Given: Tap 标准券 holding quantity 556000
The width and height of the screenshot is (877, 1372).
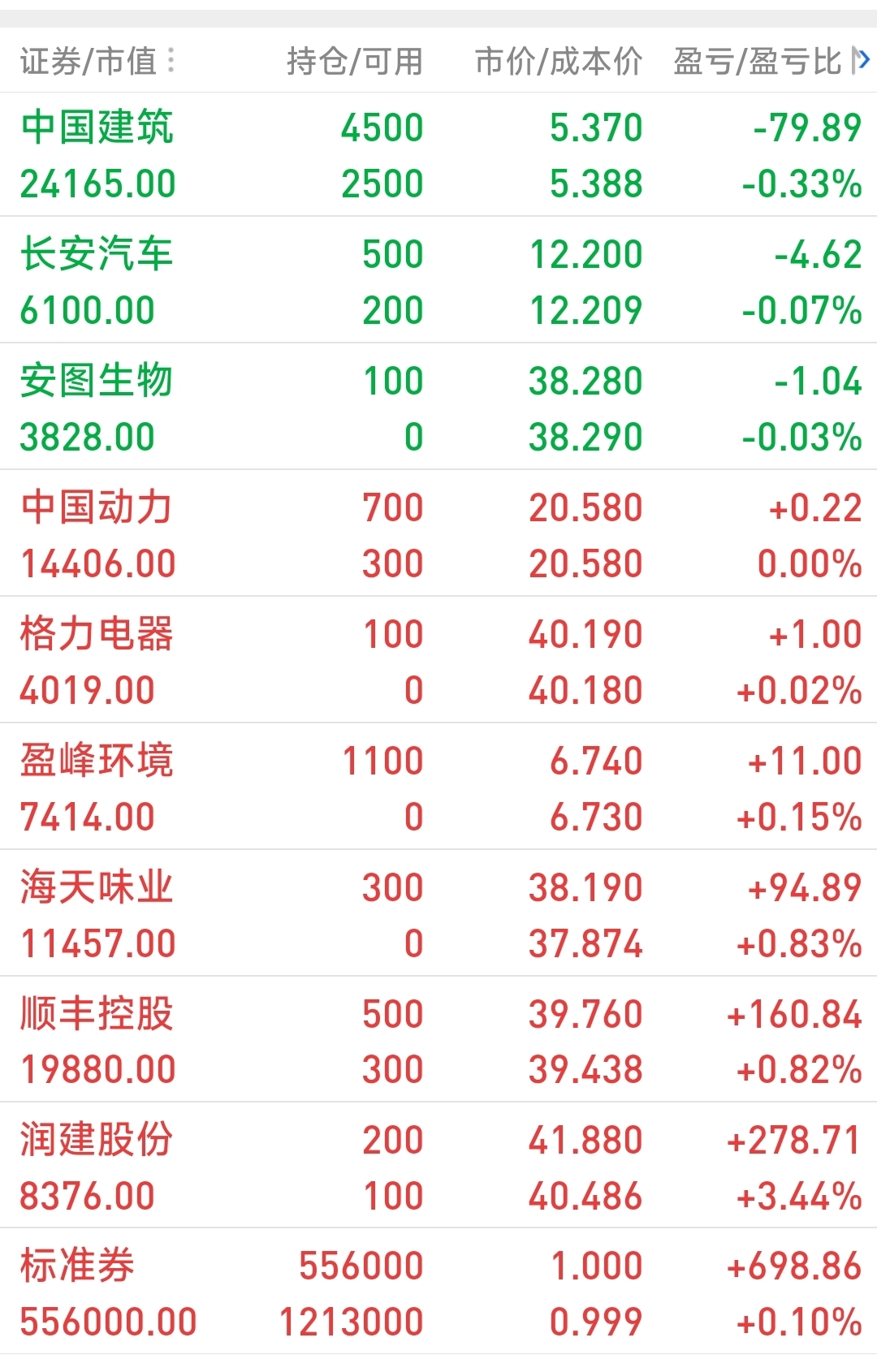Looking at the screenshot, I should tap(361, 1266).
